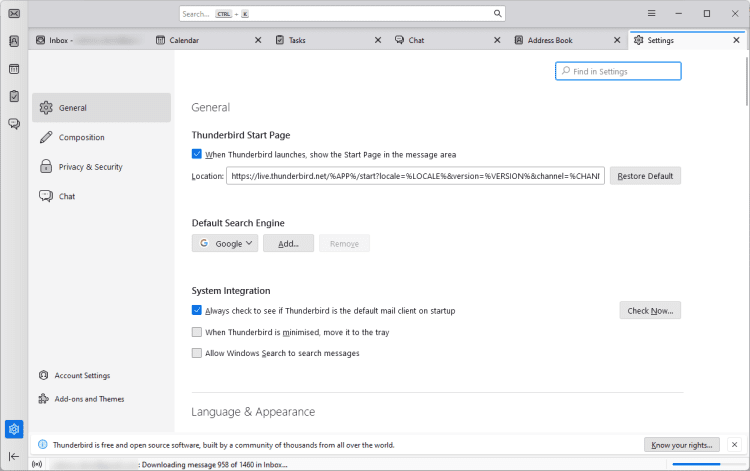Enable Allow Windows Search to search messages

click(x=197, y=353)
